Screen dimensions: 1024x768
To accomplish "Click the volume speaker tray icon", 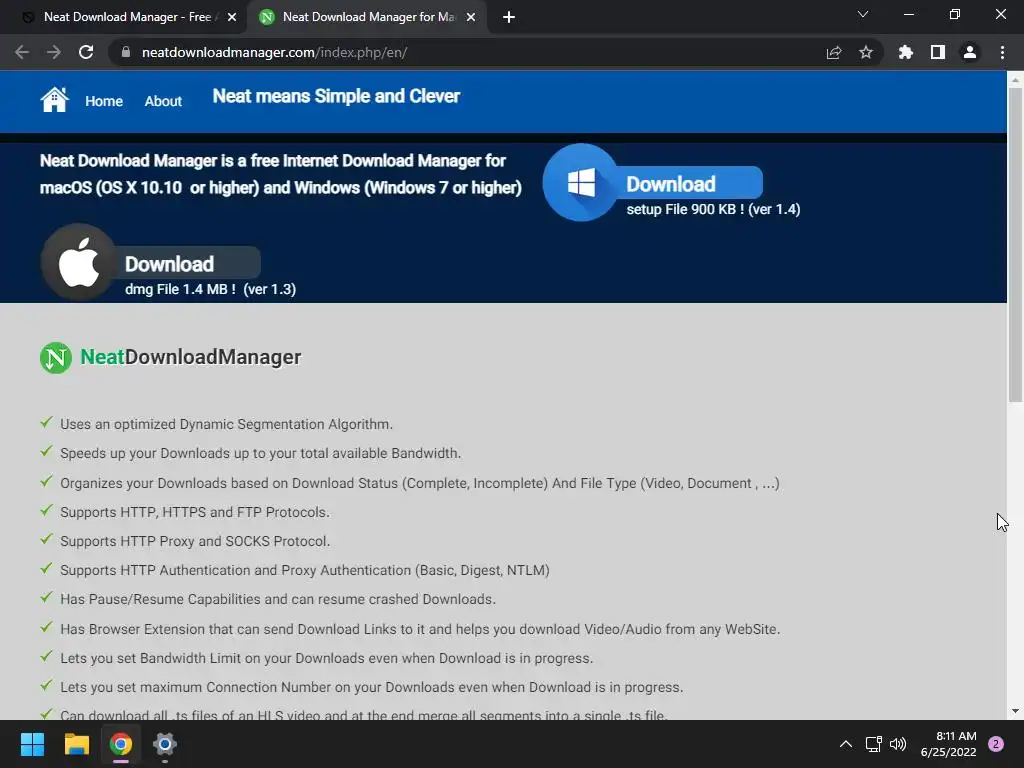I will 898,744.
